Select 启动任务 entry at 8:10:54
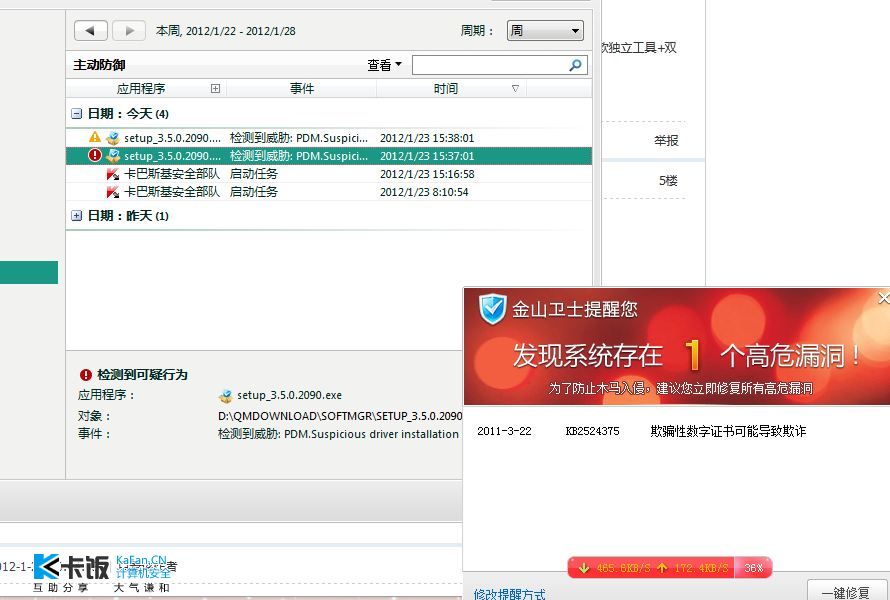The image size is (890, 600). click(254, 192)
